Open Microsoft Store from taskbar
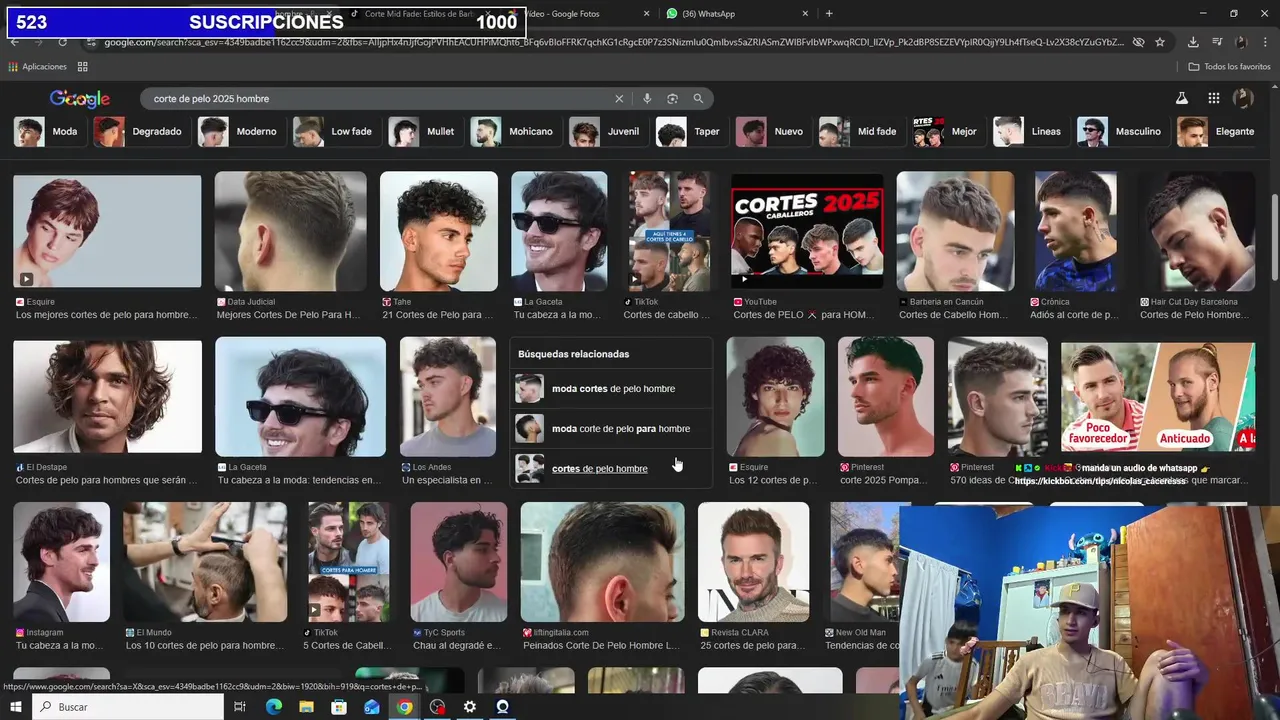 339,707
